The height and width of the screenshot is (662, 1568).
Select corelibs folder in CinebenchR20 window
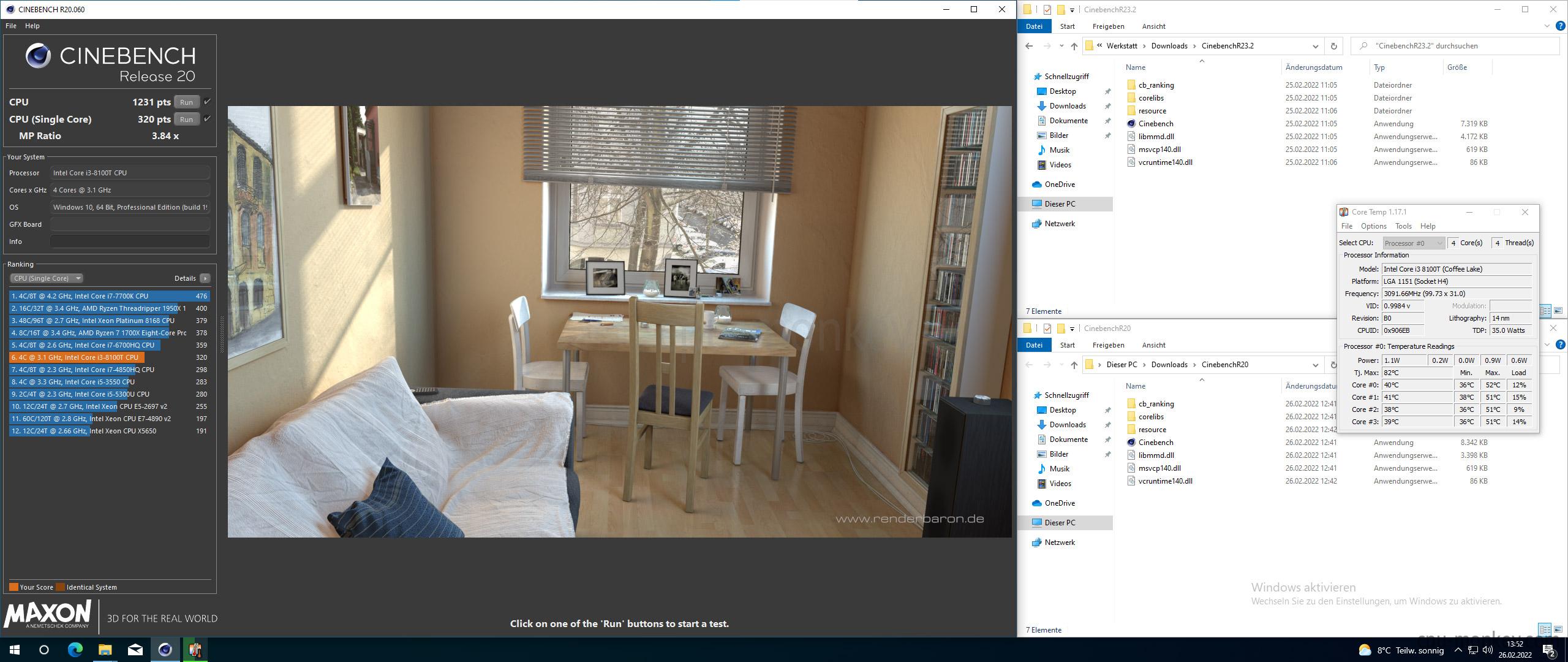tap(1151, 417)
